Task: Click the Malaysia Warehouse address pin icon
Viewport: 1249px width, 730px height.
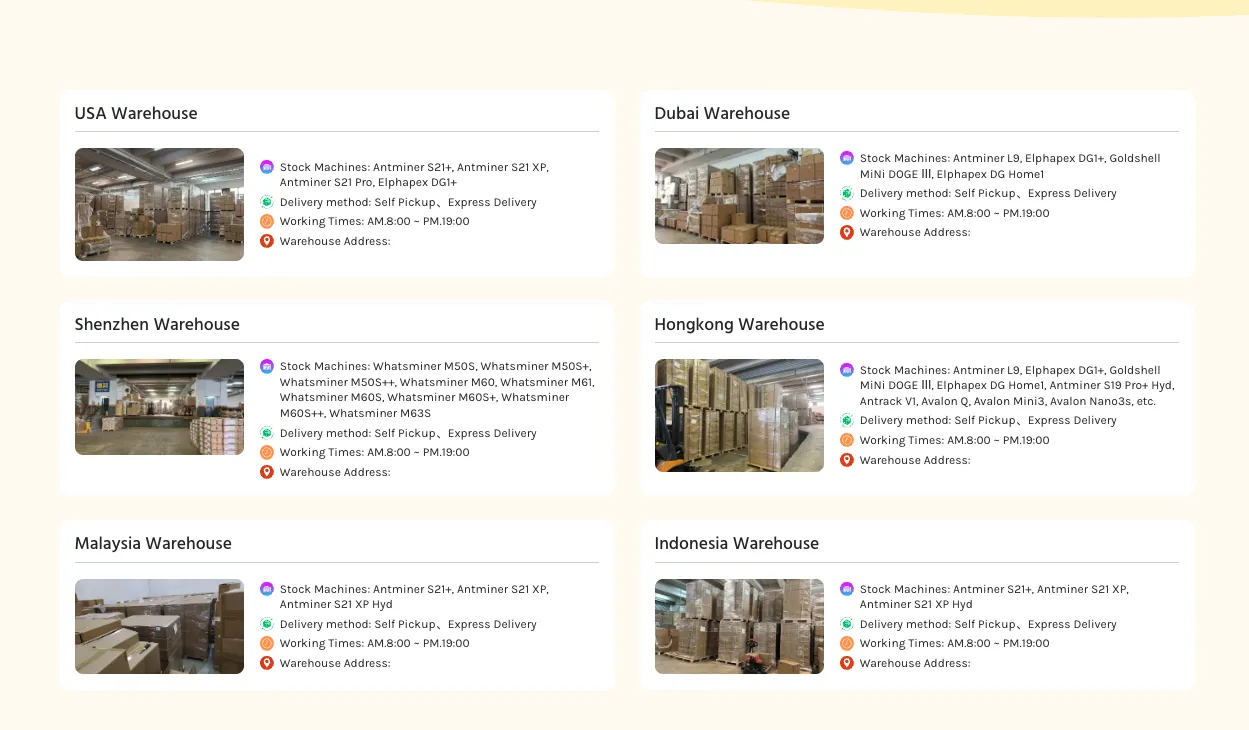Action: coord(267,663)
